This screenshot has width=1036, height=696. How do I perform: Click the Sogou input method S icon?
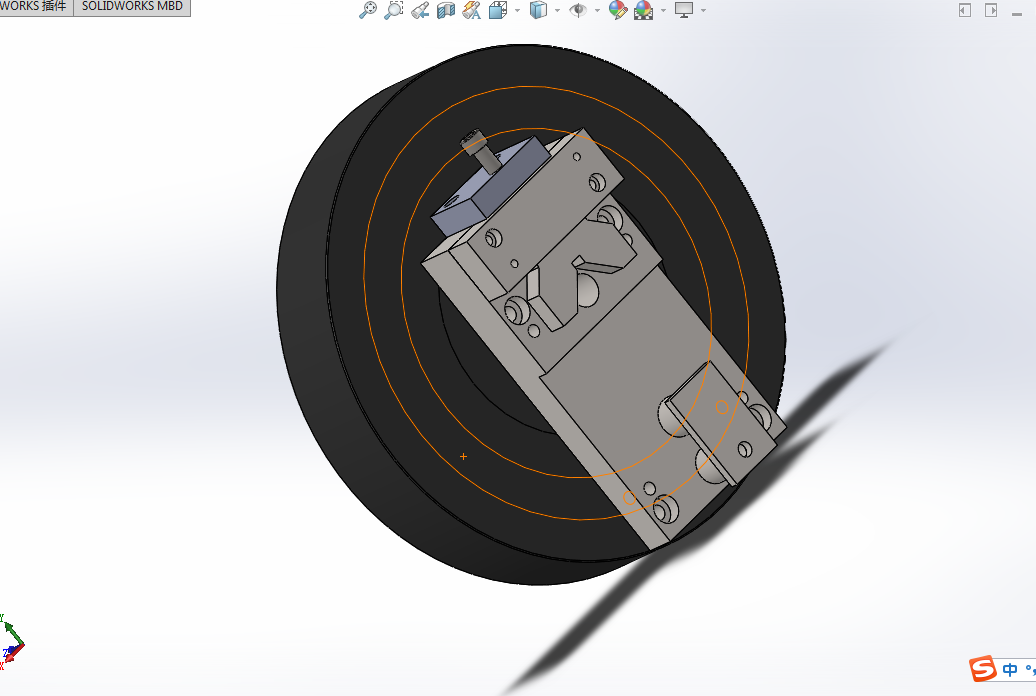(982, 669)
